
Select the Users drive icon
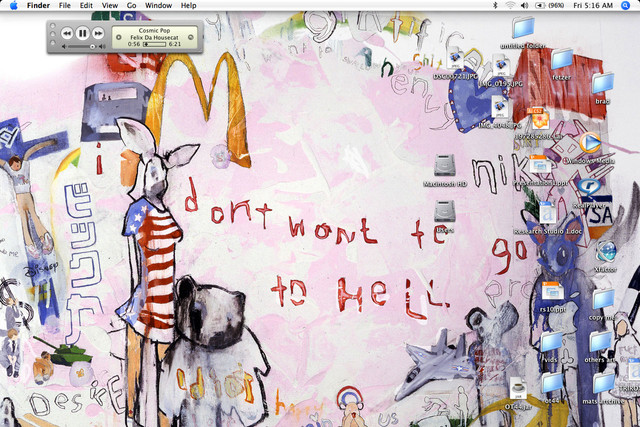coord(444,211)
